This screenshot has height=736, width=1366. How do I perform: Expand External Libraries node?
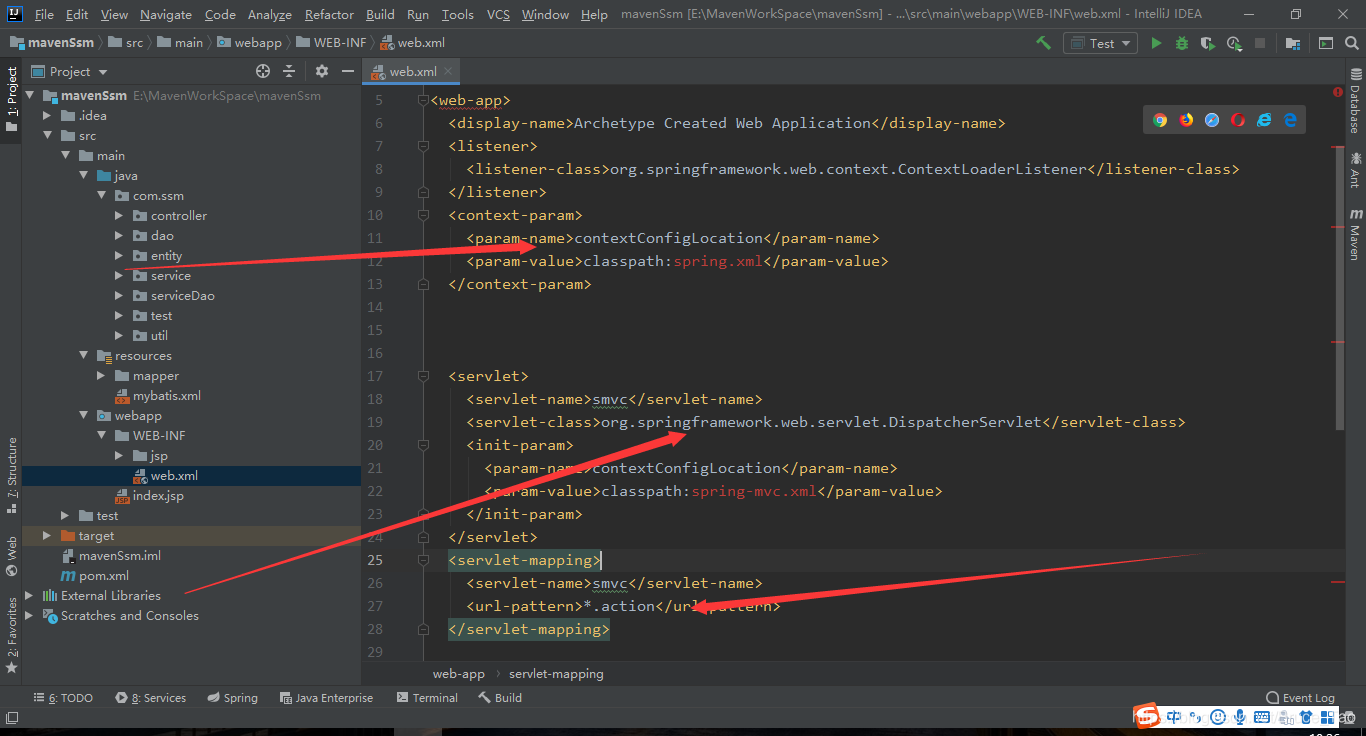click(29, 595)
